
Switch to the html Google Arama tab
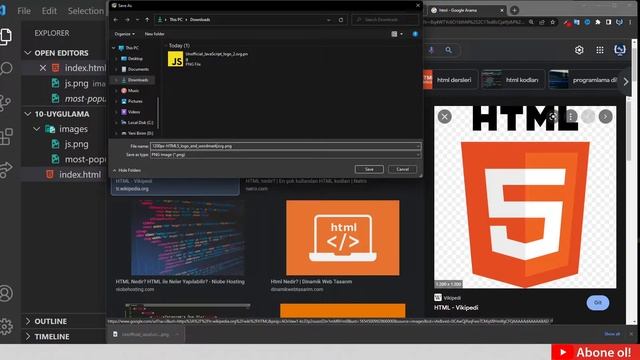click(466, 10)
